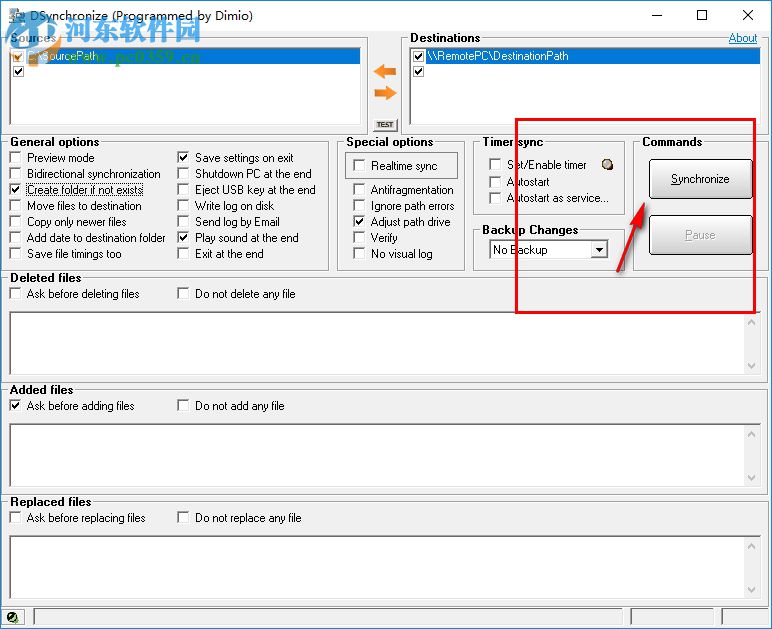Screen dimensions: 772x629
Task: Check Ask before replacing files
Action: click(16, 517)
